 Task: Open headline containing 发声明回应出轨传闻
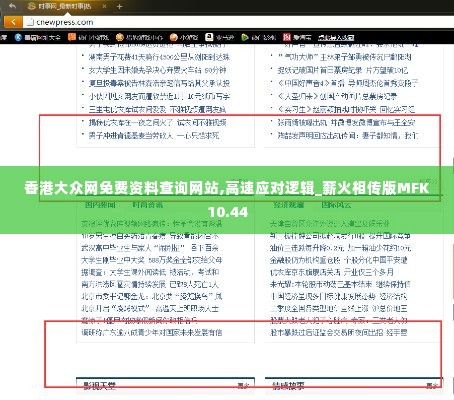pos(348,136)
